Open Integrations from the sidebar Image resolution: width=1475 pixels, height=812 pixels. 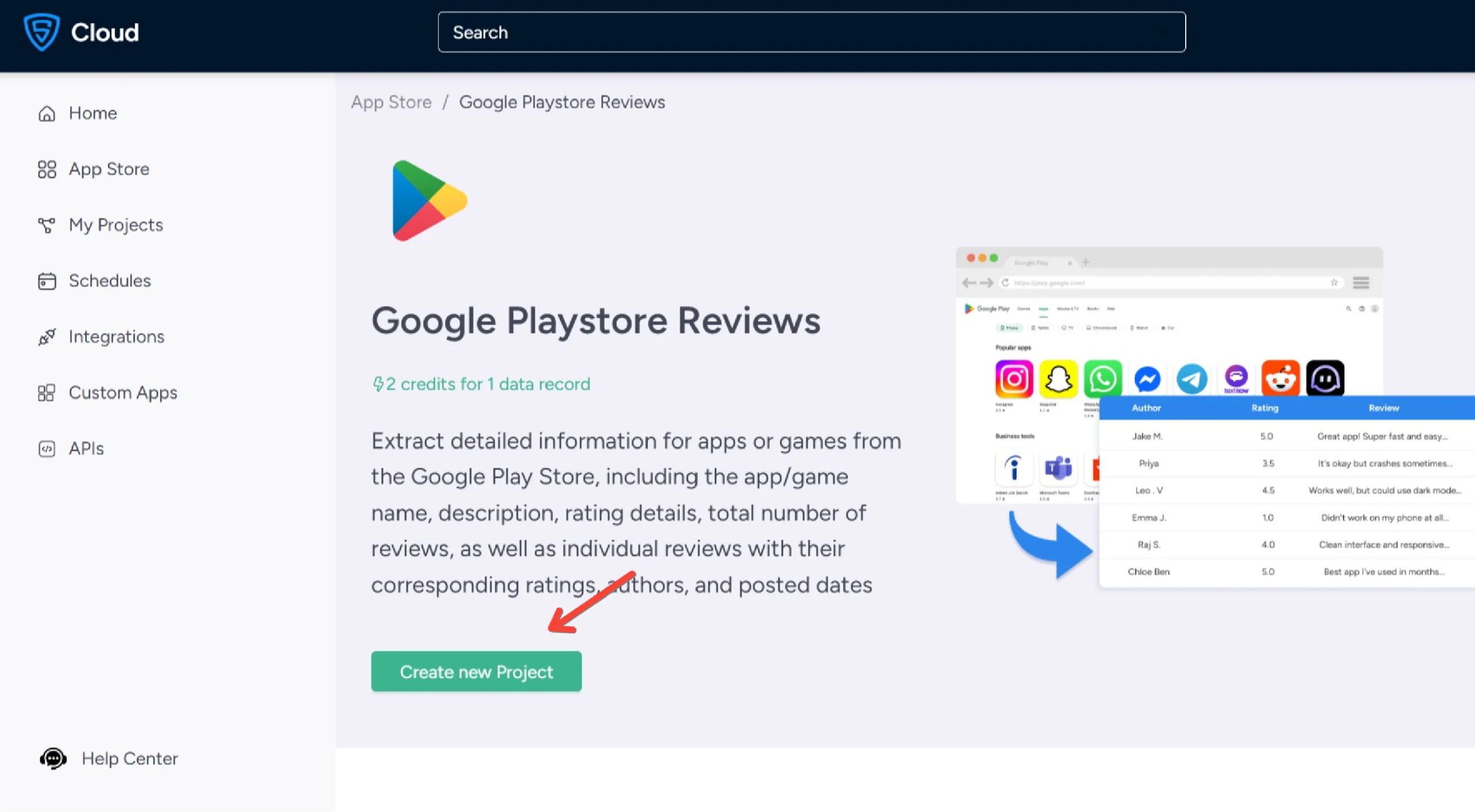pyautogui.click(x=116, y=337)
